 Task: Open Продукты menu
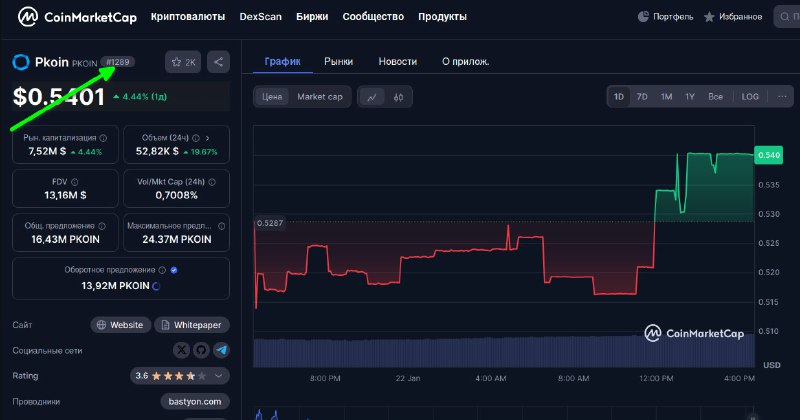click(x=442, y=17)
